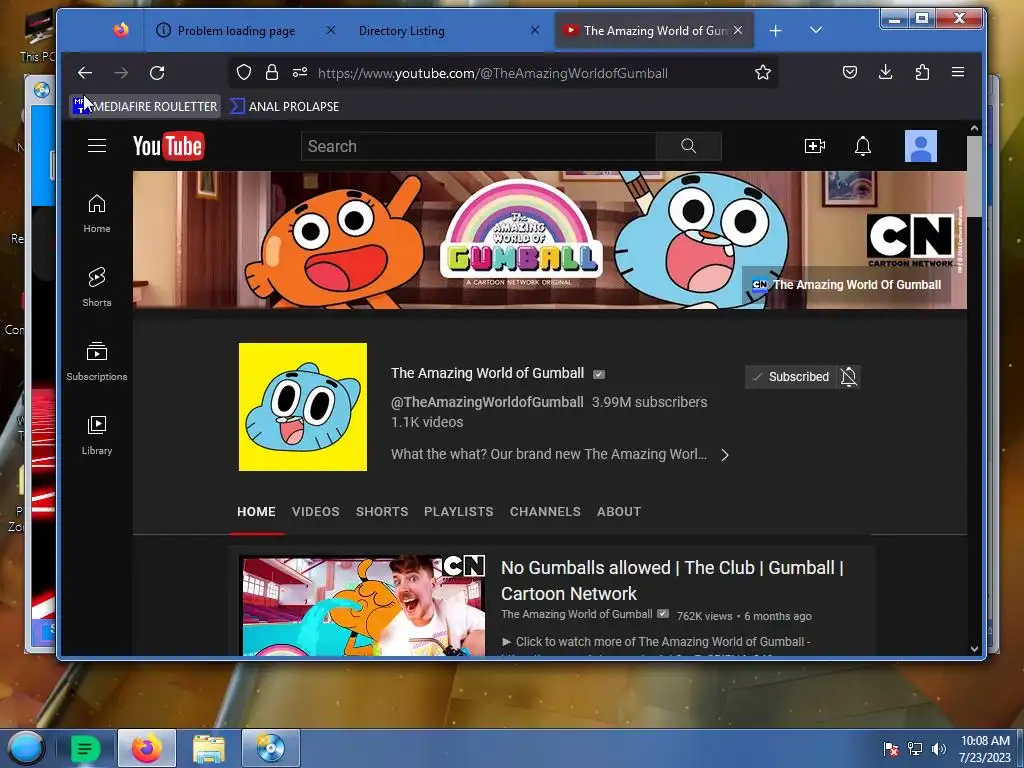
Task: Select the Directory Listing browser tab
Action: (x=402, y=31)
